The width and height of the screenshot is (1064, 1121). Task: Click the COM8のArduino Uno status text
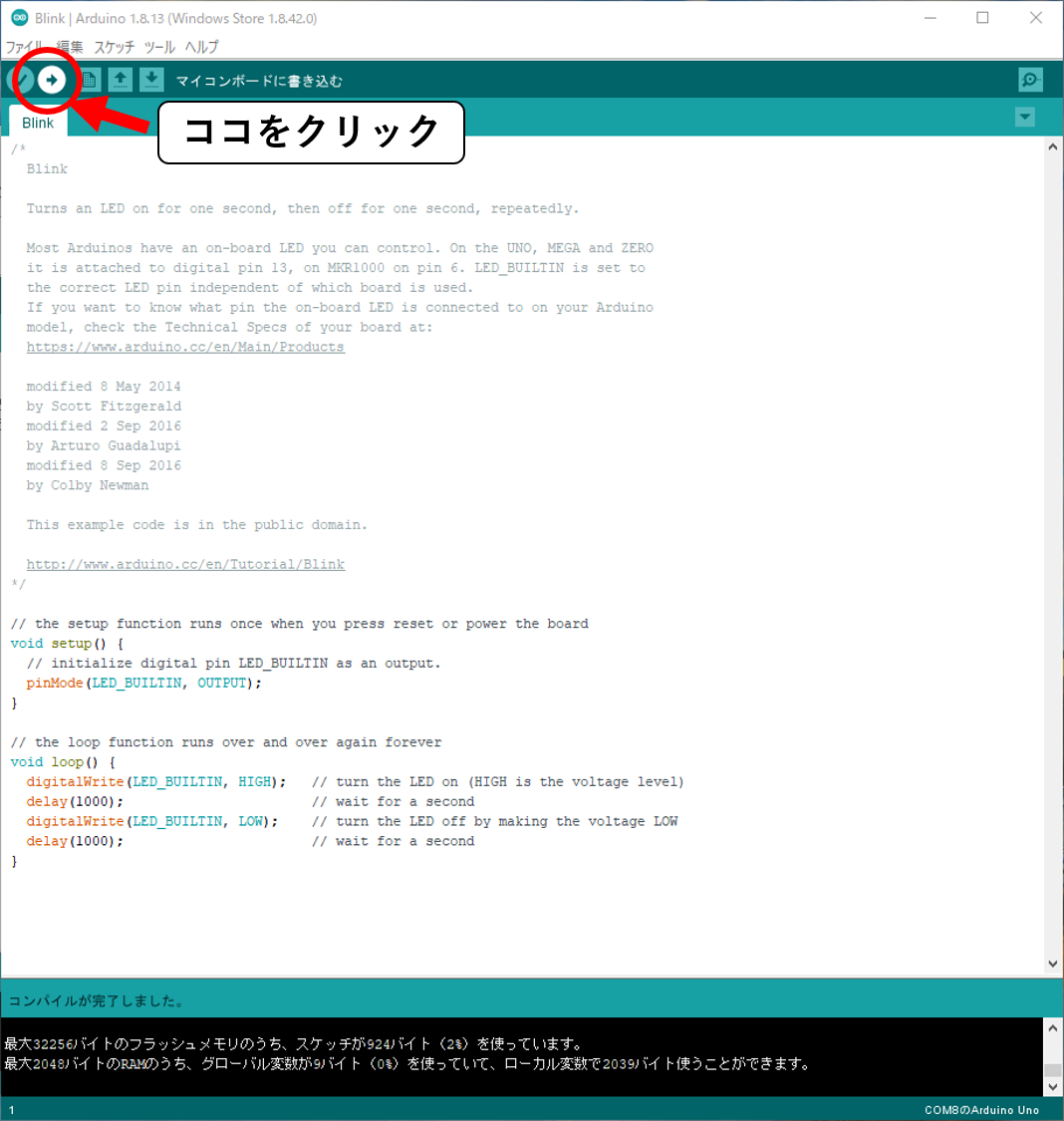(981, 1110)
